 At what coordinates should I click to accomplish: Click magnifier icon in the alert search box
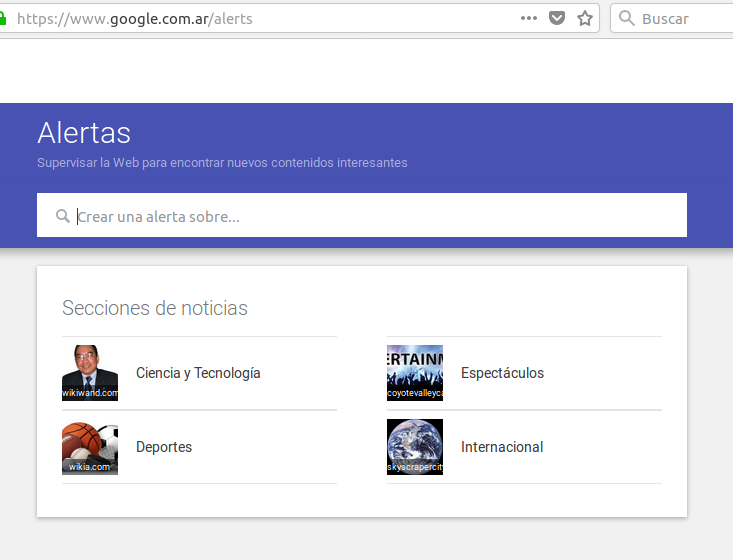(x=63, y=216)
